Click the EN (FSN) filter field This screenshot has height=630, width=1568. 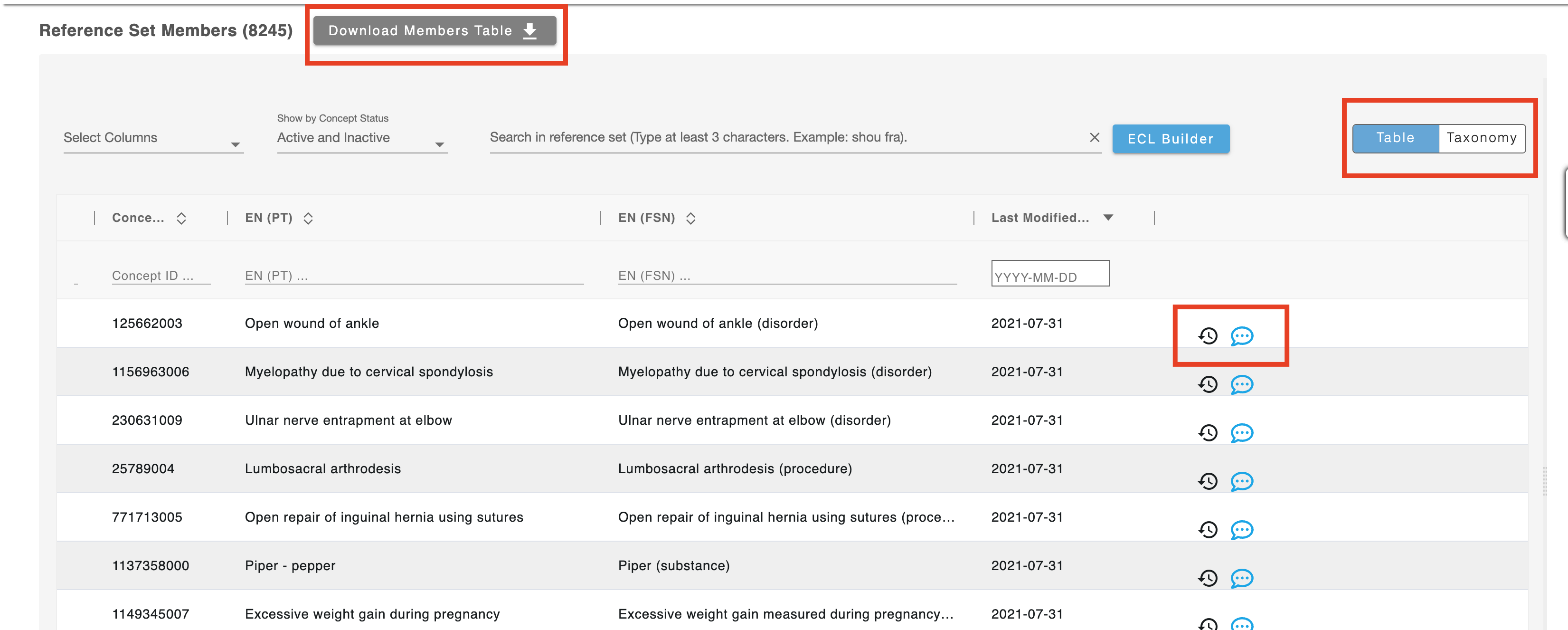[x=787, y=276]
